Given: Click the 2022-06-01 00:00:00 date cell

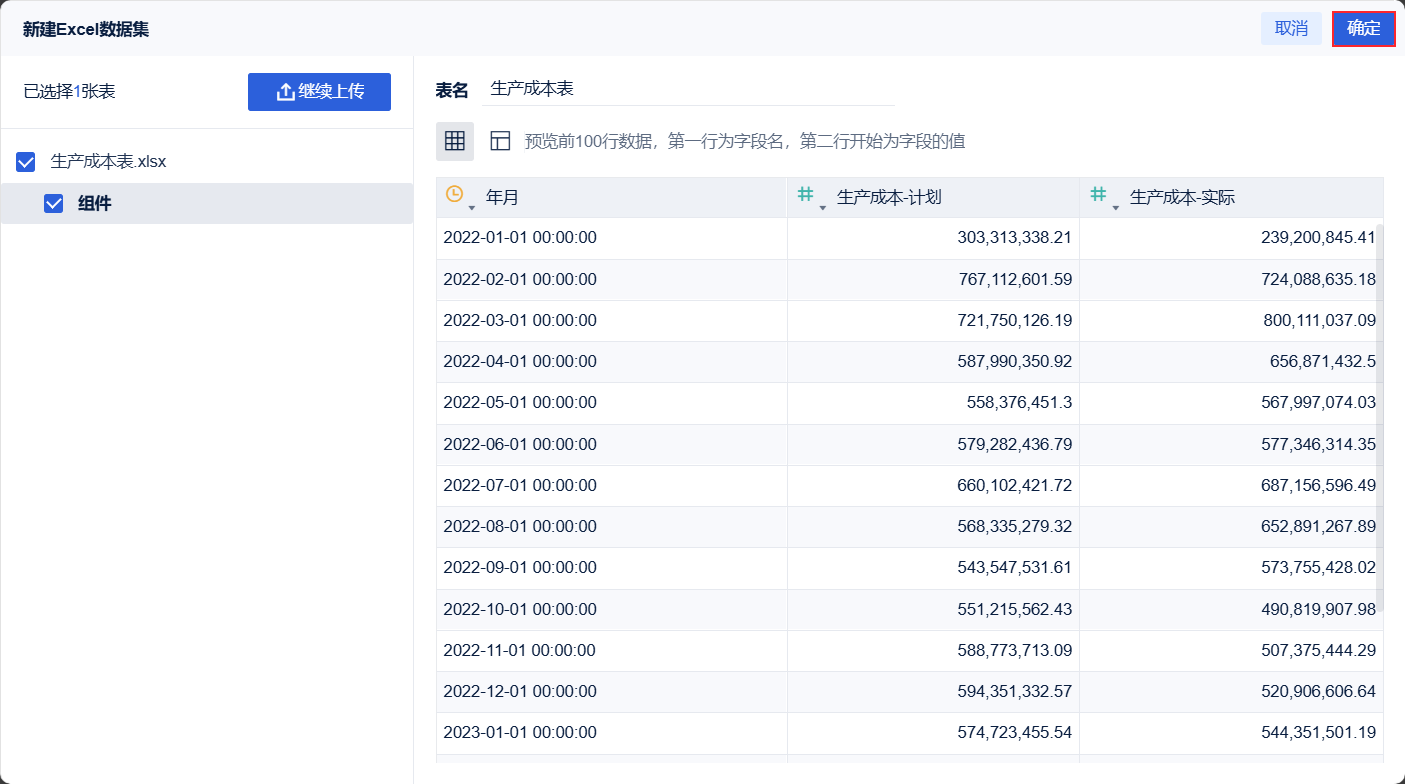Looking at the screenshot, I should point(612,445).
